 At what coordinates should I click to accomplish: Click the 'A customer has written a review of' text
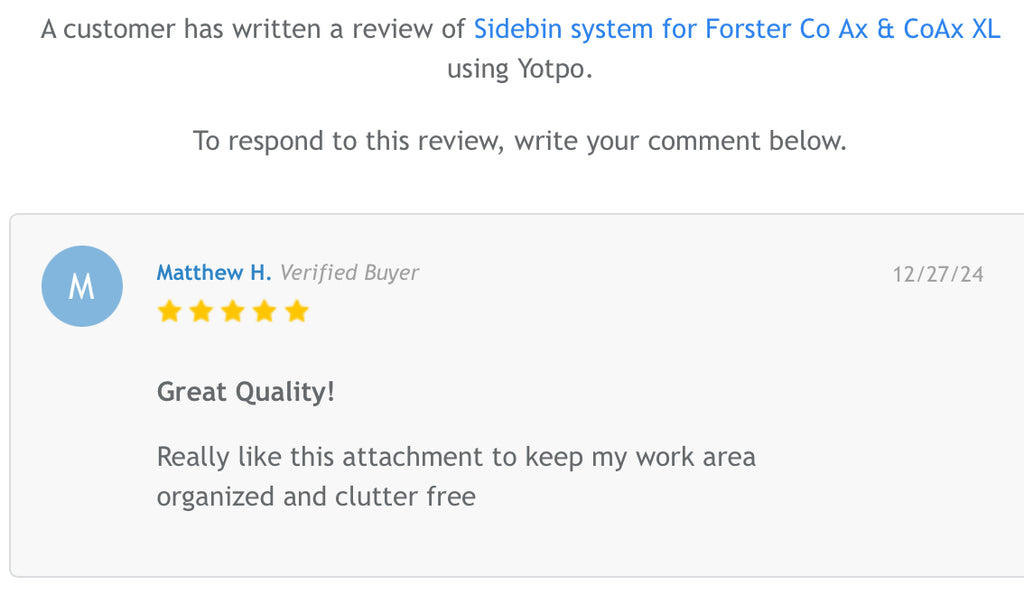tap(253, 29)
